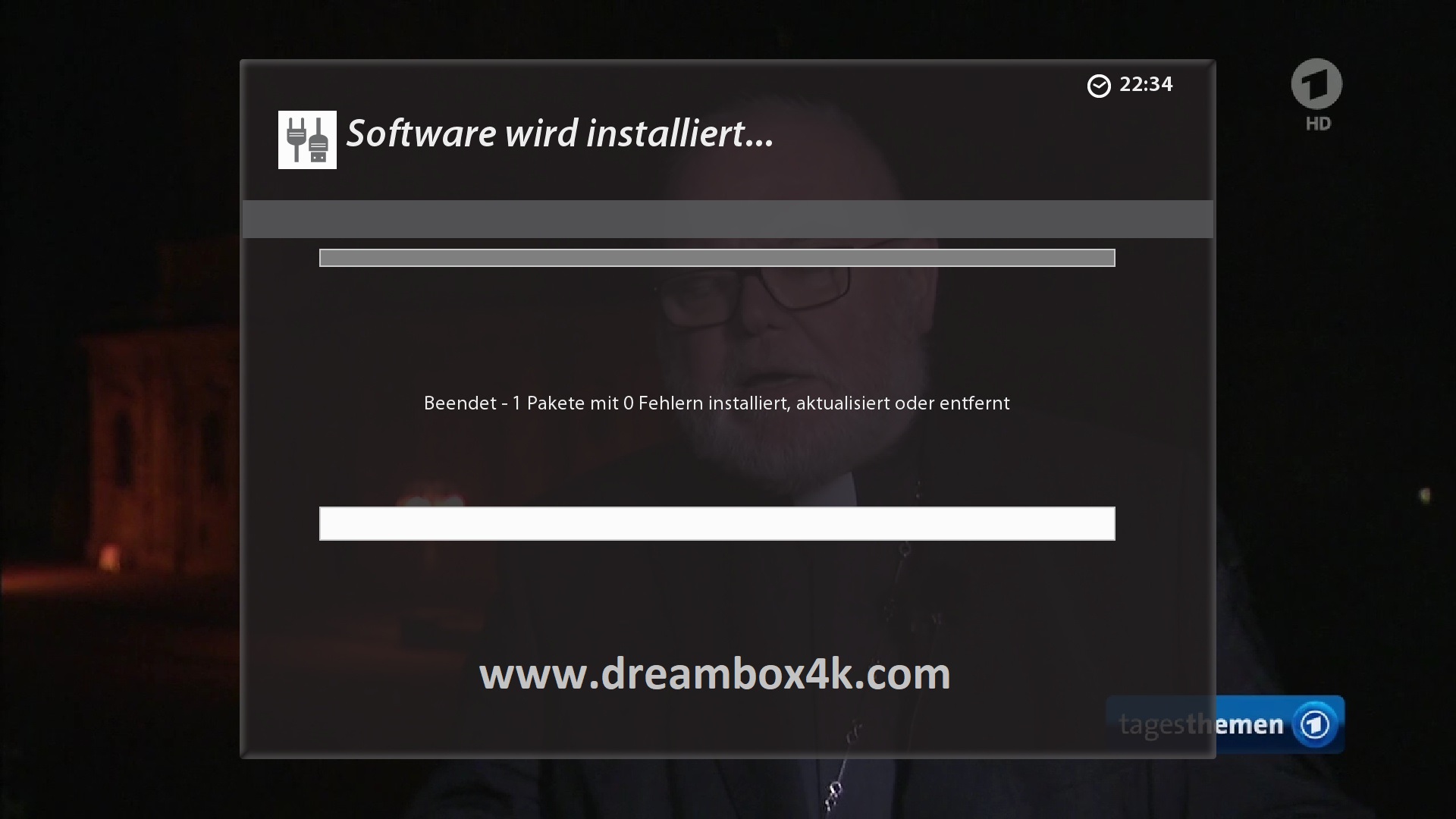1456x819 pixels.
Task: Click the software plug icon beside the title
Action: tap(307, 140)
